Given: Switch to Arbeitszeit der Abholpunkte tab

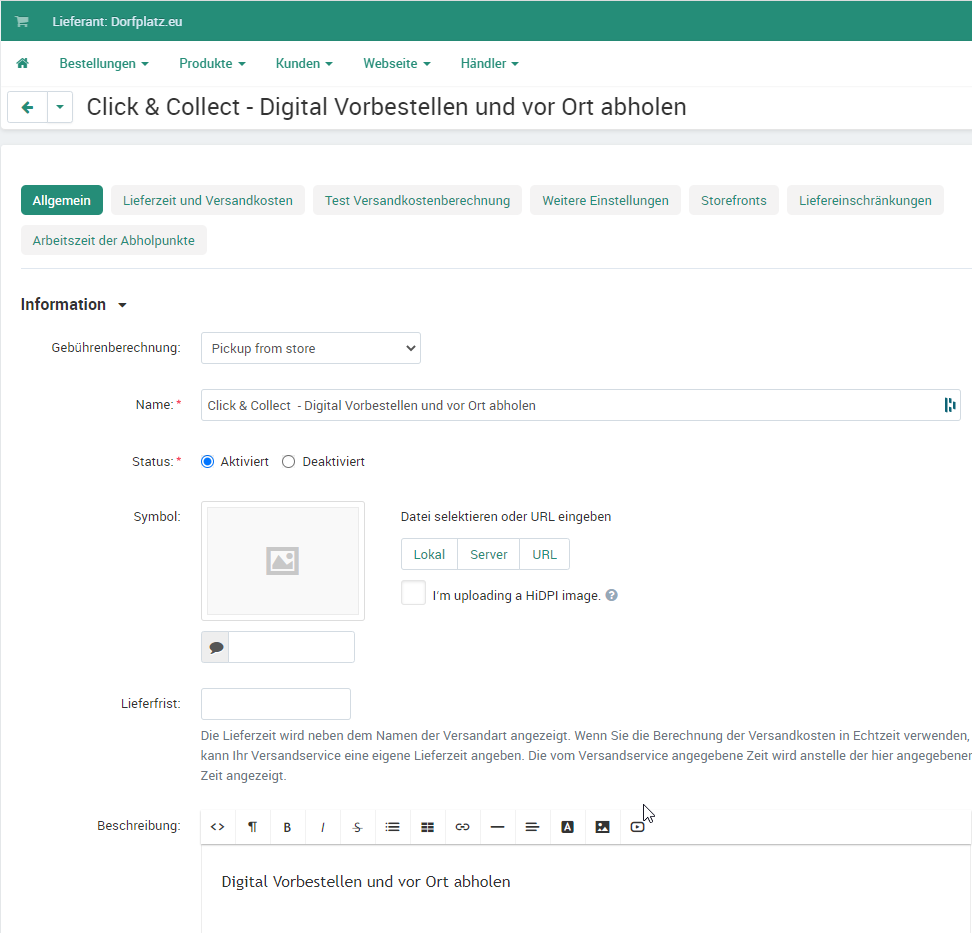Looking at the screenshot, I should click(x=114, y=241).
